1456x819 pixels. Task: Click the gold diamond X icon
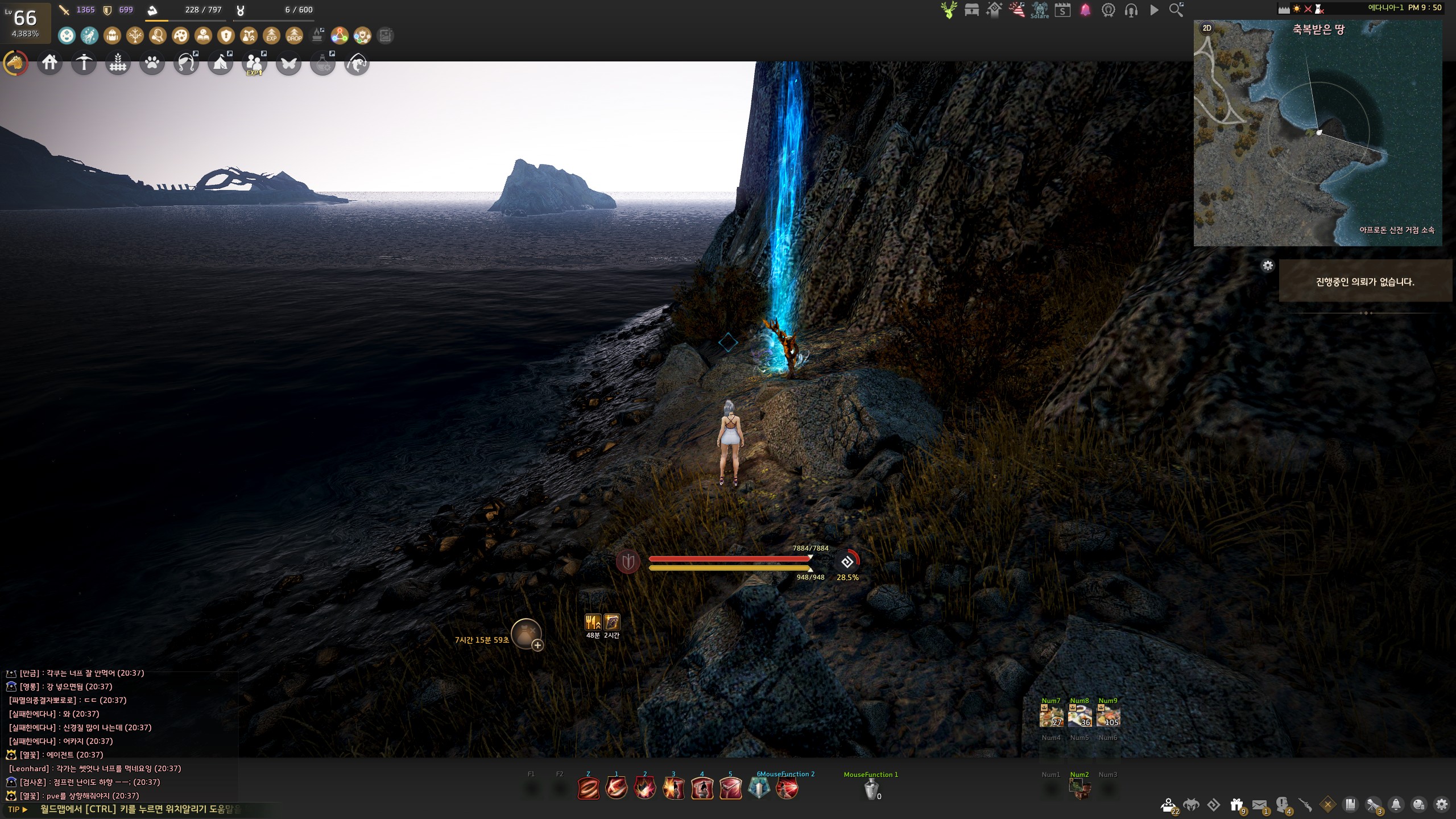[1328, 805]
